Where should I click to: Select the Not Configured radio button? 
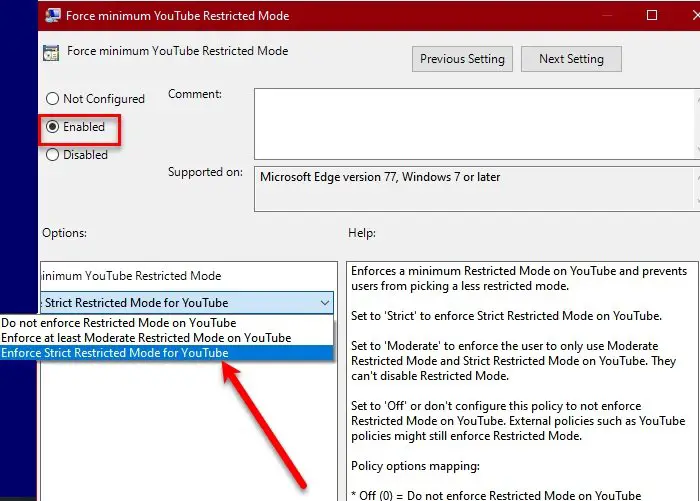pos(53,99)
